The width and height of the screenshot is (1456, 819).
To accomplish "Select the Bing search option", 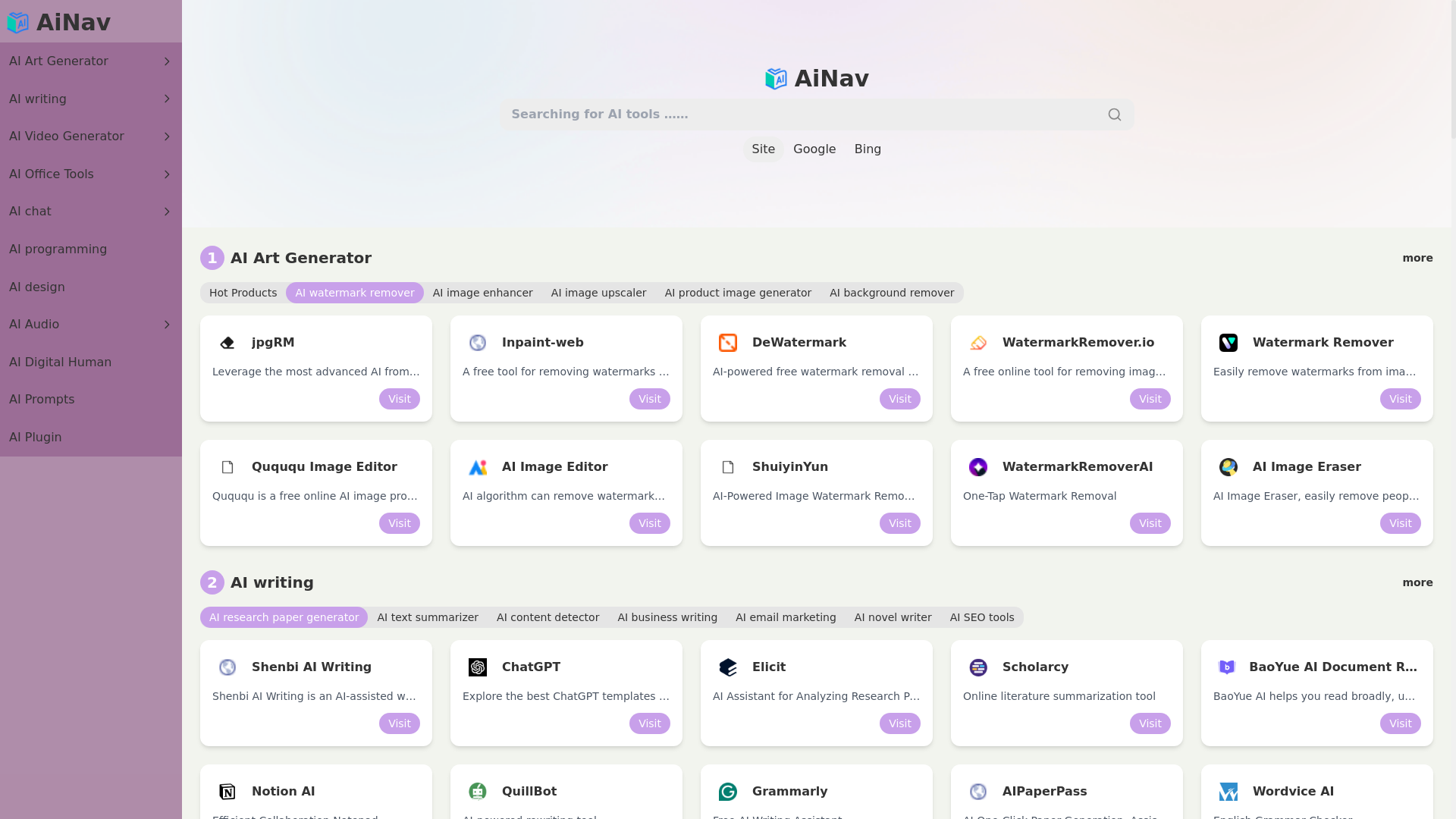I will pos(868,149).
